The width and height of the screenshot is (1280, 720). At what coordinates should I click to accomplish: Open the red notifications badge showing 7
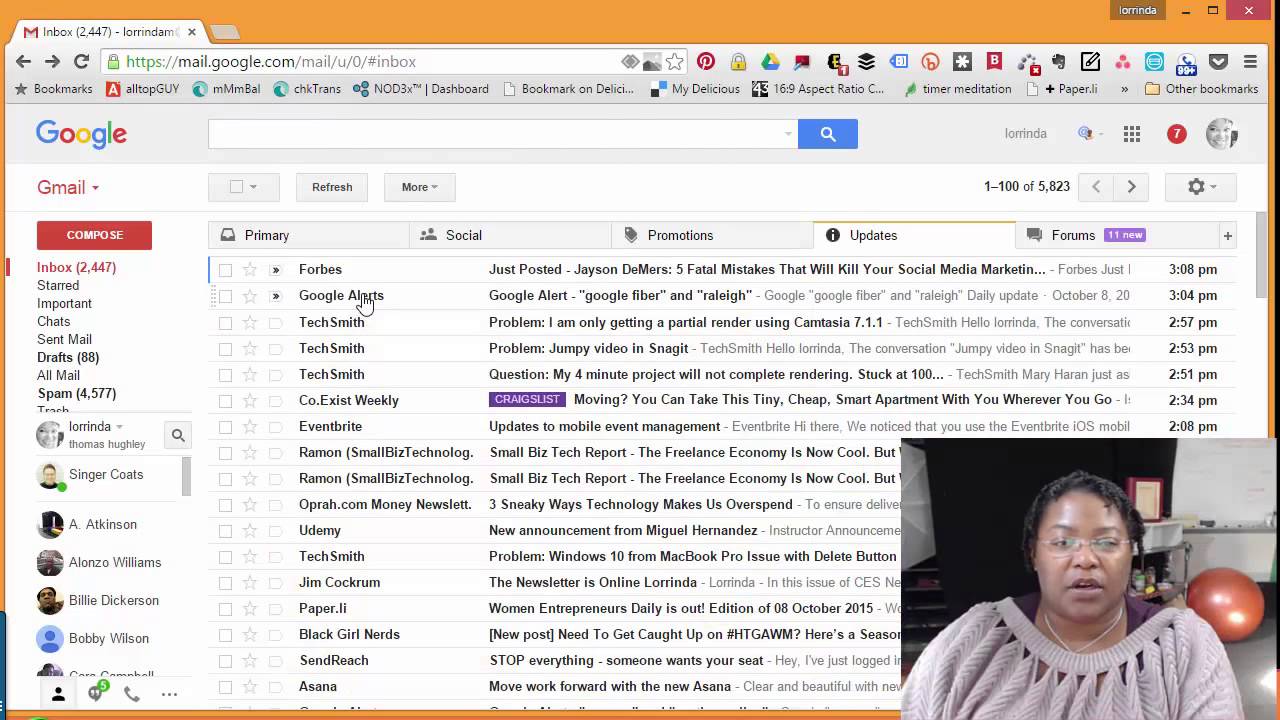[1176, 134]
